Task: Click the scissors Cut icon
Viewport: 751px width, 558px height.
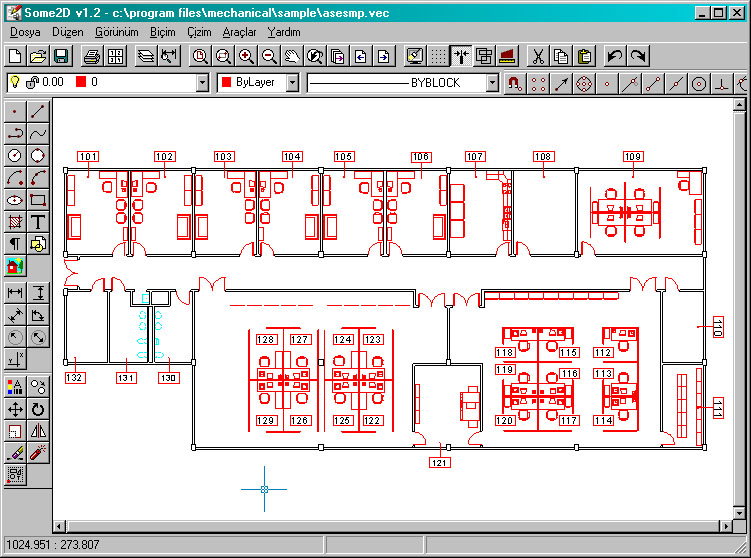Action: point(537,57)
